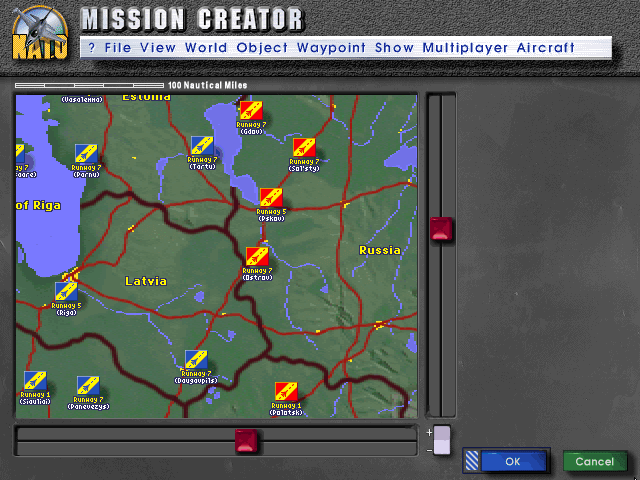Click the Panevezys runway icon

[88, 386]
